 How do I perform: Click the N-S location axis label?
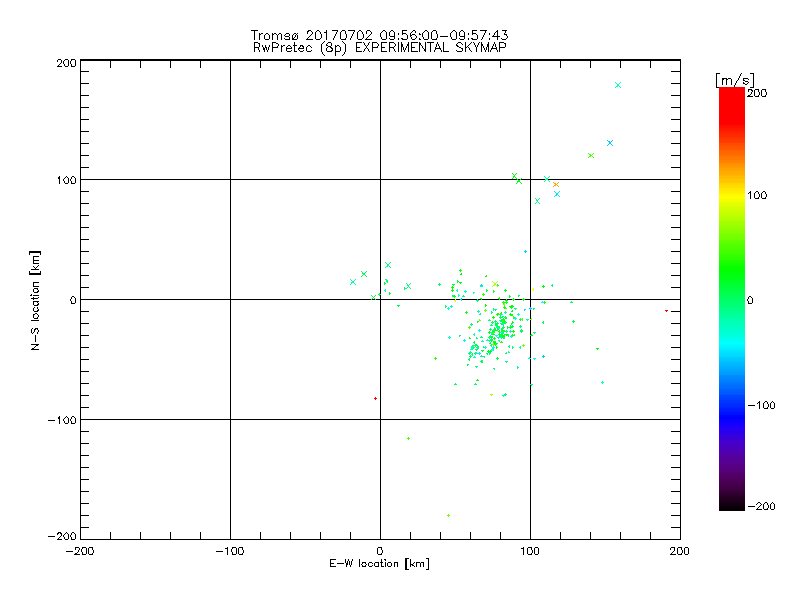coord(35,301)
